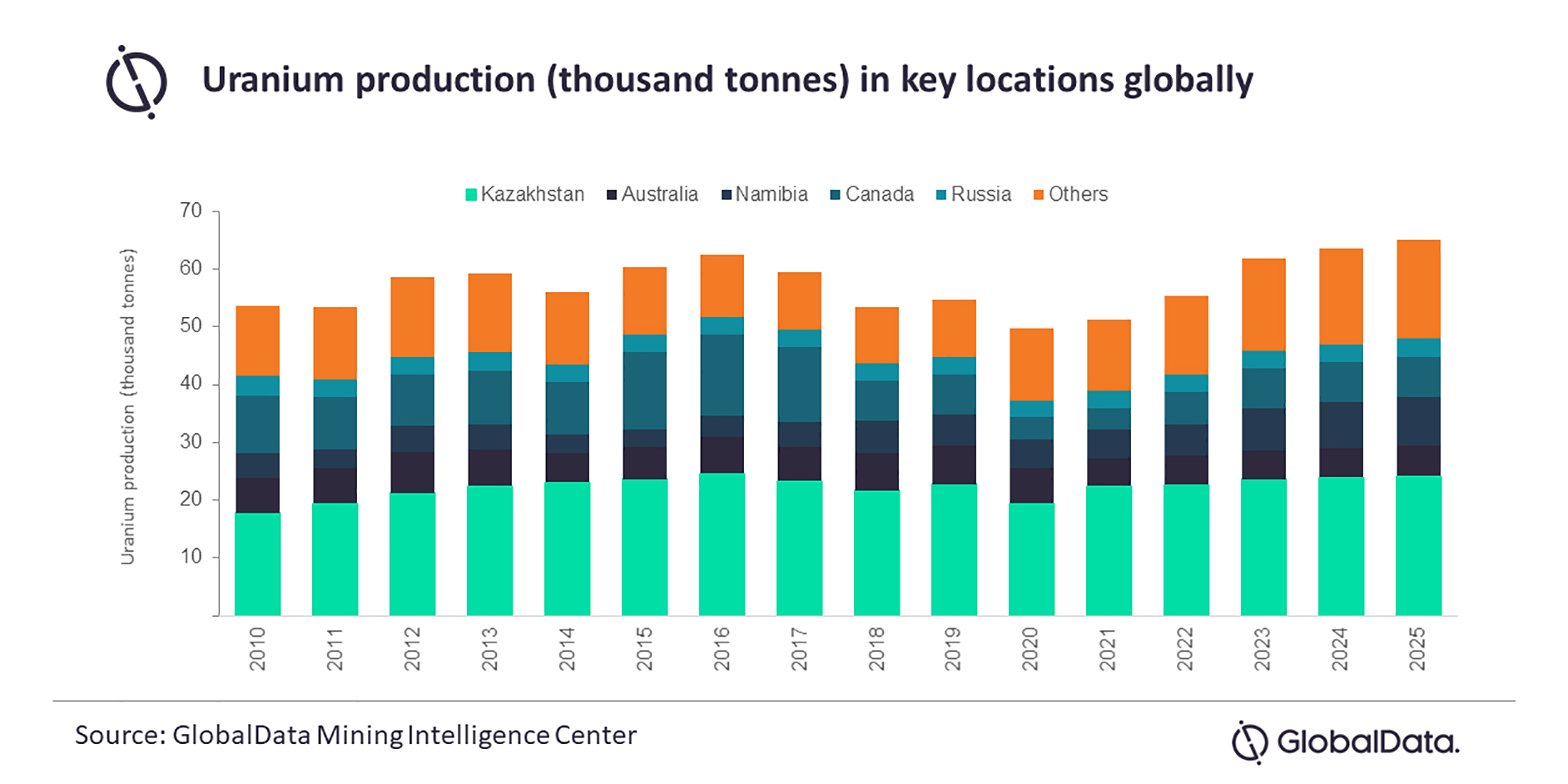
Task: Click the GlobalData logo at bottom right
Action: (x=1345, y=742)
